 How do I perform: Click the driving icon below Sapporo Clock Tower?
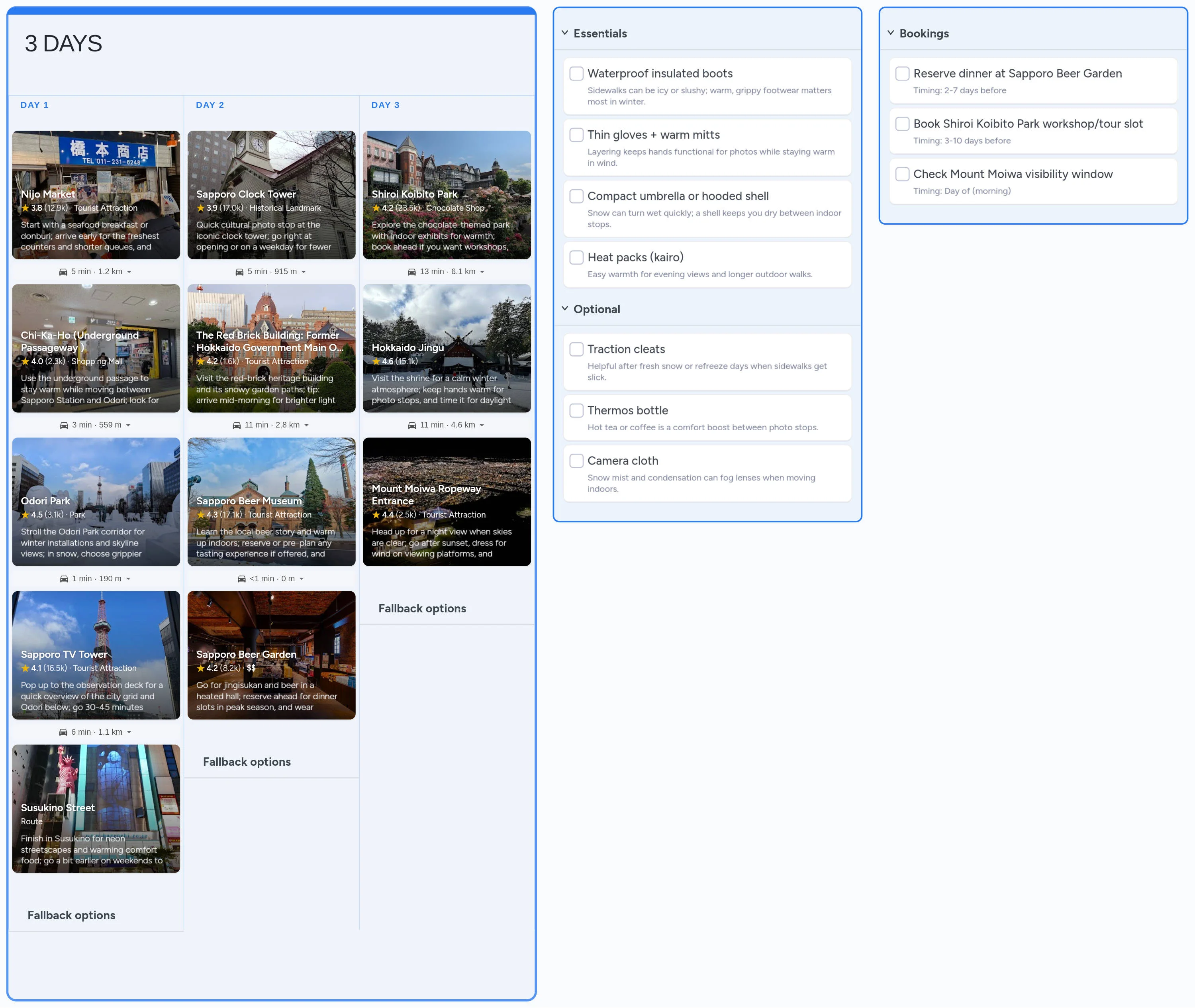[x=239, y=271]
